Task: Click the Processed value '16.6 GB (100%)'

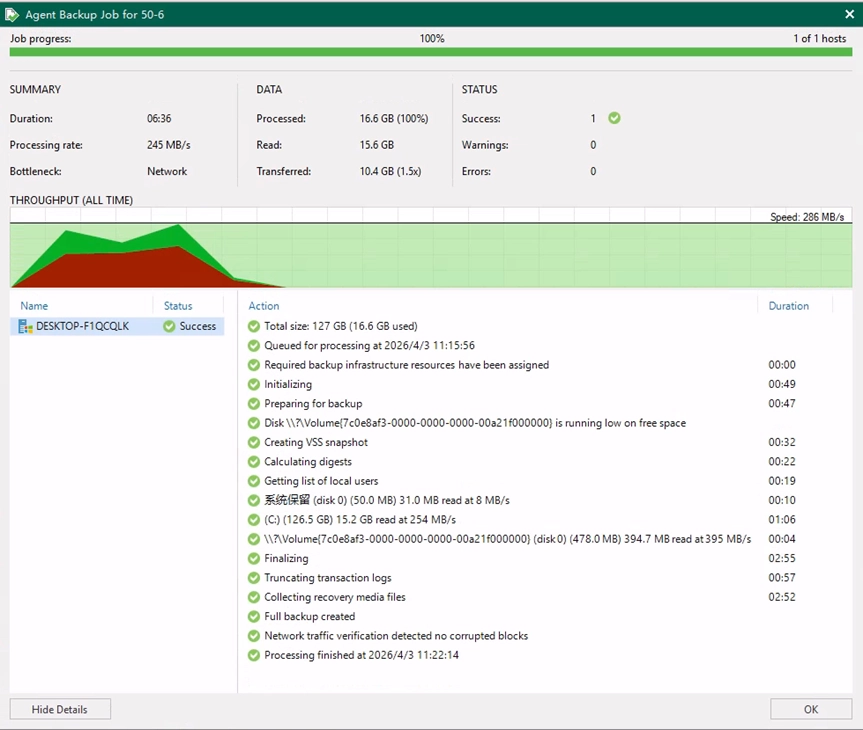Action: tap(394, 118)
